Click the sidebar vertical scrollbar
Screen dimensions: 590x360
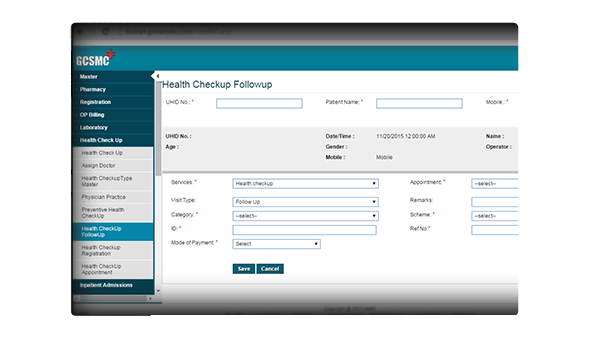tap(158, 128)
